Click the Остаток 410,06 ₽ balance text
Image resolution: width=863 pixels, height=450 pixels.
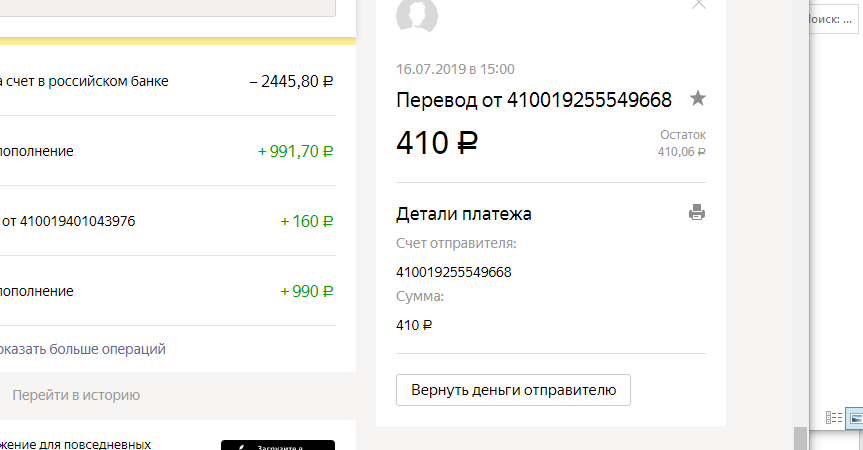(x=682, y=143)
